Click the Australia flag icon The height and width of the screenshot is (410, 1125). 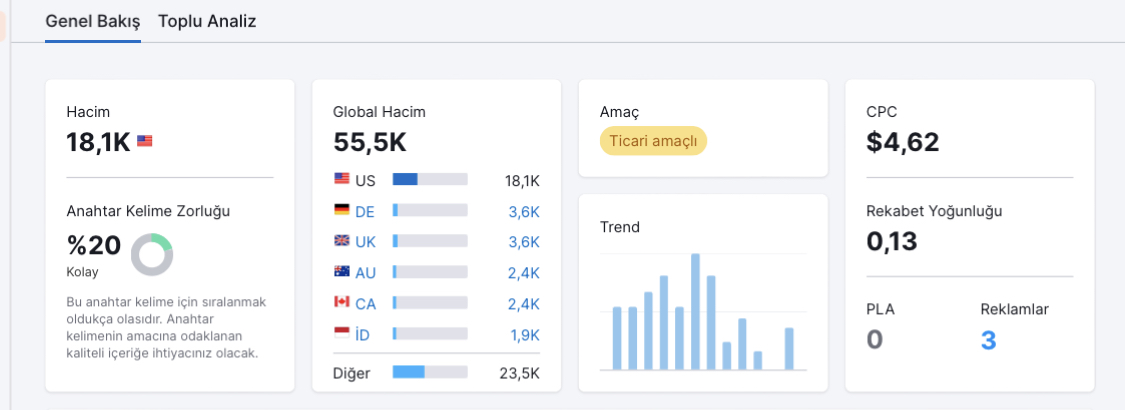tap(342, 271)
